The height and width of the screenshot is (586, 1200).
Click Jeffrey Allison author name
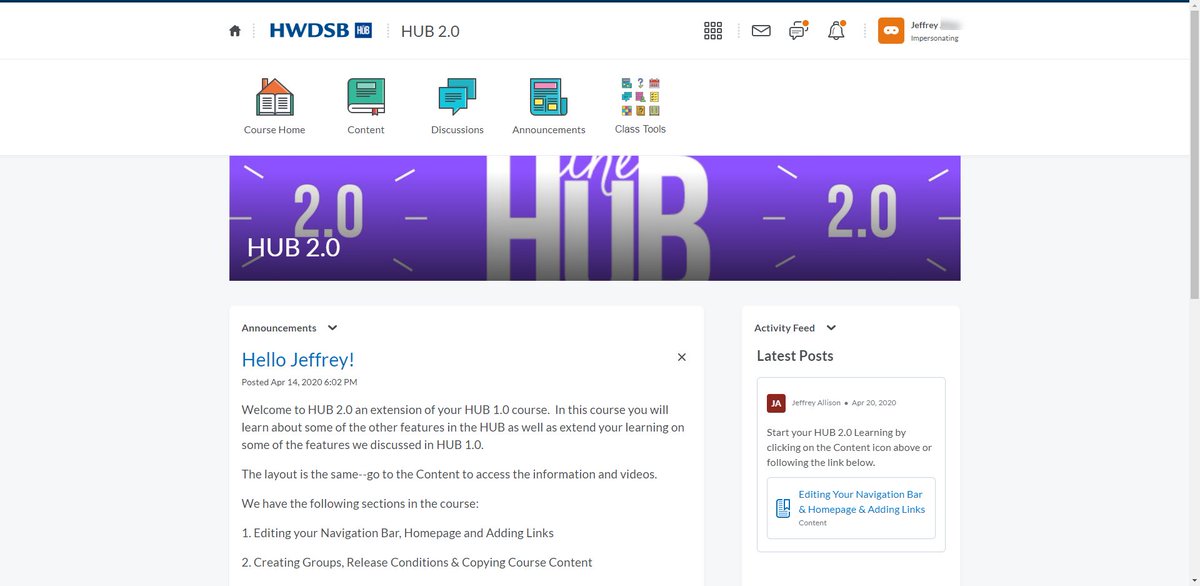pyautogui.click(x=816, y=403)
